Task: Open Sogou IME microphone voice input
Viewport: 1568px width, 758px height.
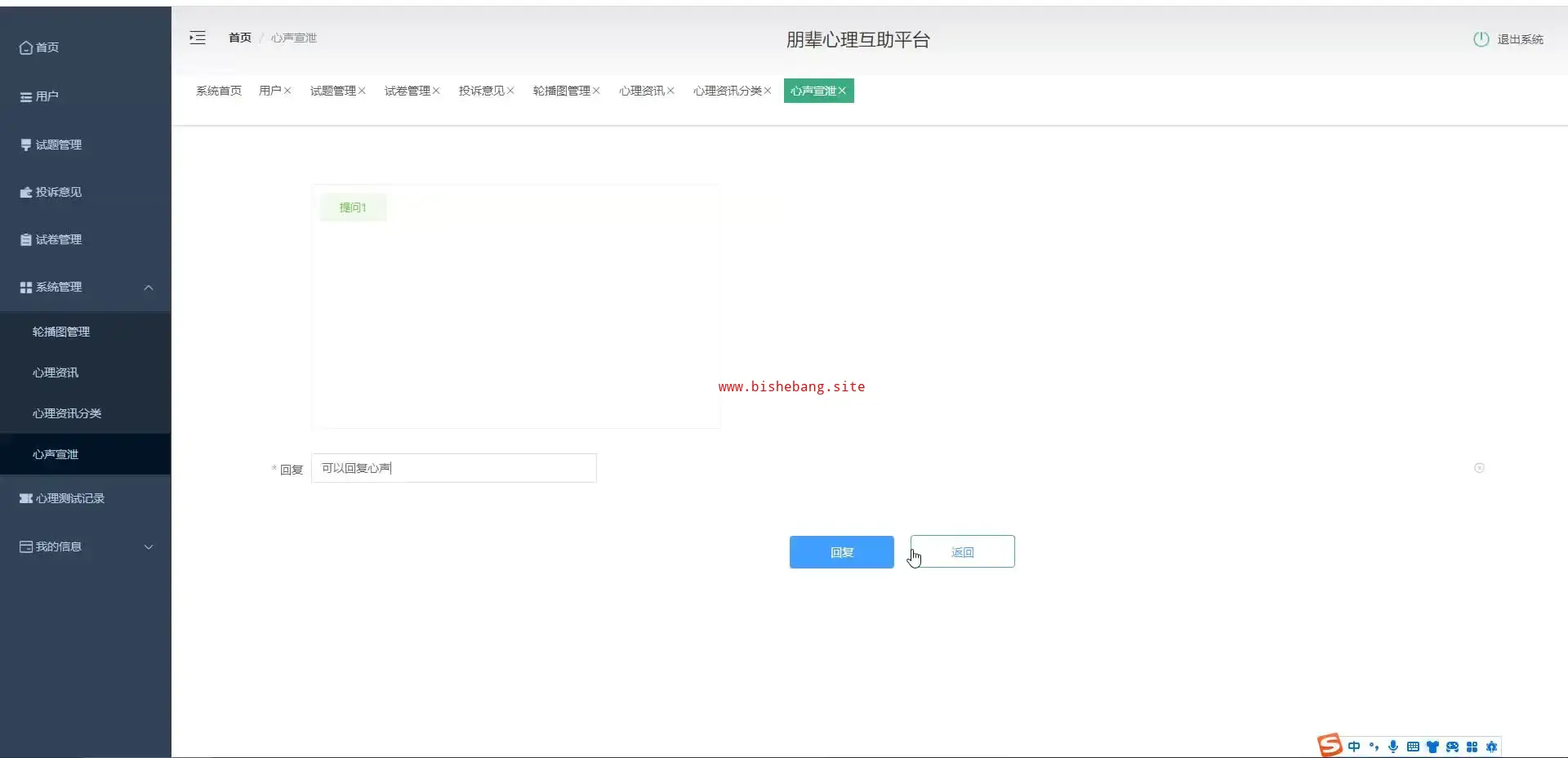Action: click(x=1393, y=747)
